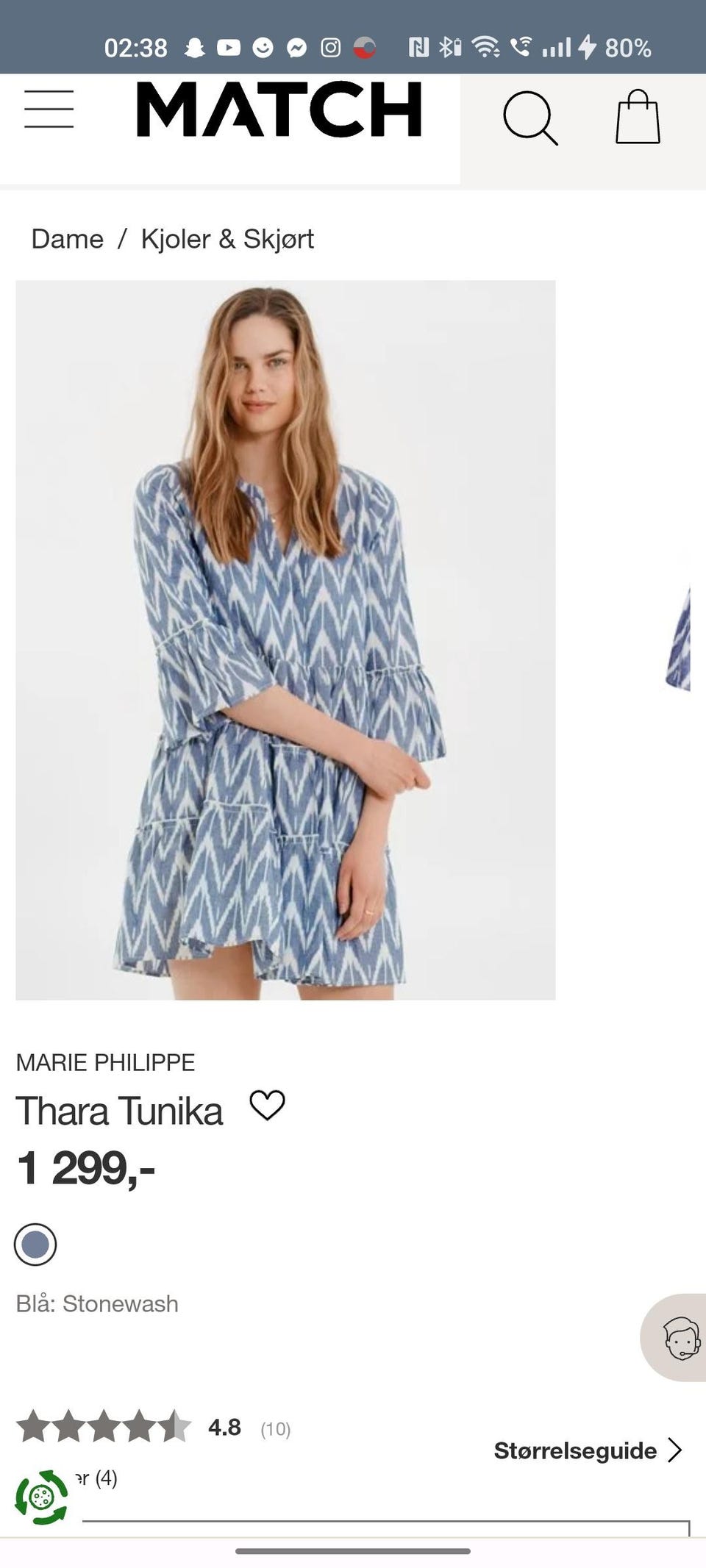Open the hamburger menu
Image resolution: width=706 pixels, height=1568 pixels.
pos(49,110)
